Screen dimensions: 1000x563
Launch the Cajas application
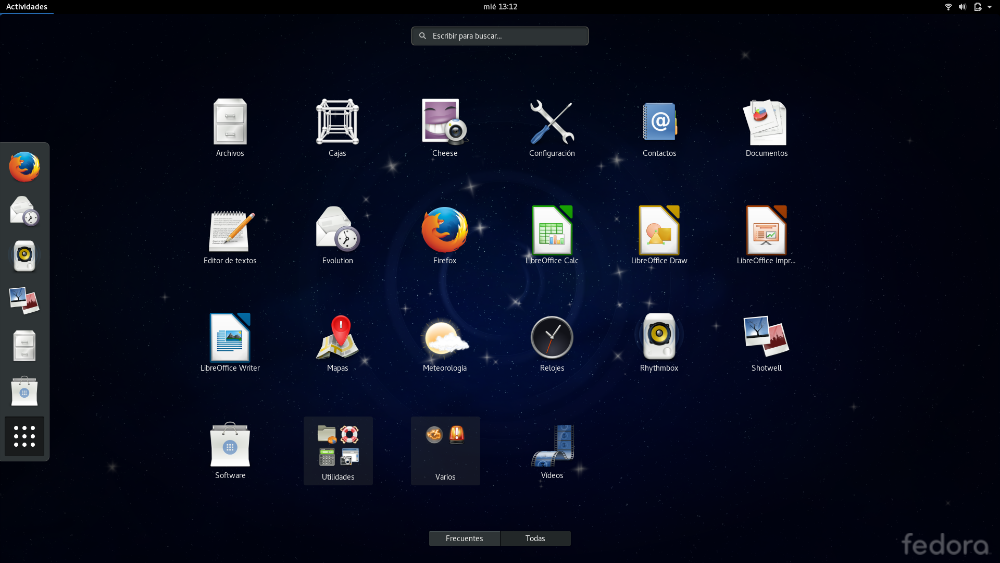(337, 128)
